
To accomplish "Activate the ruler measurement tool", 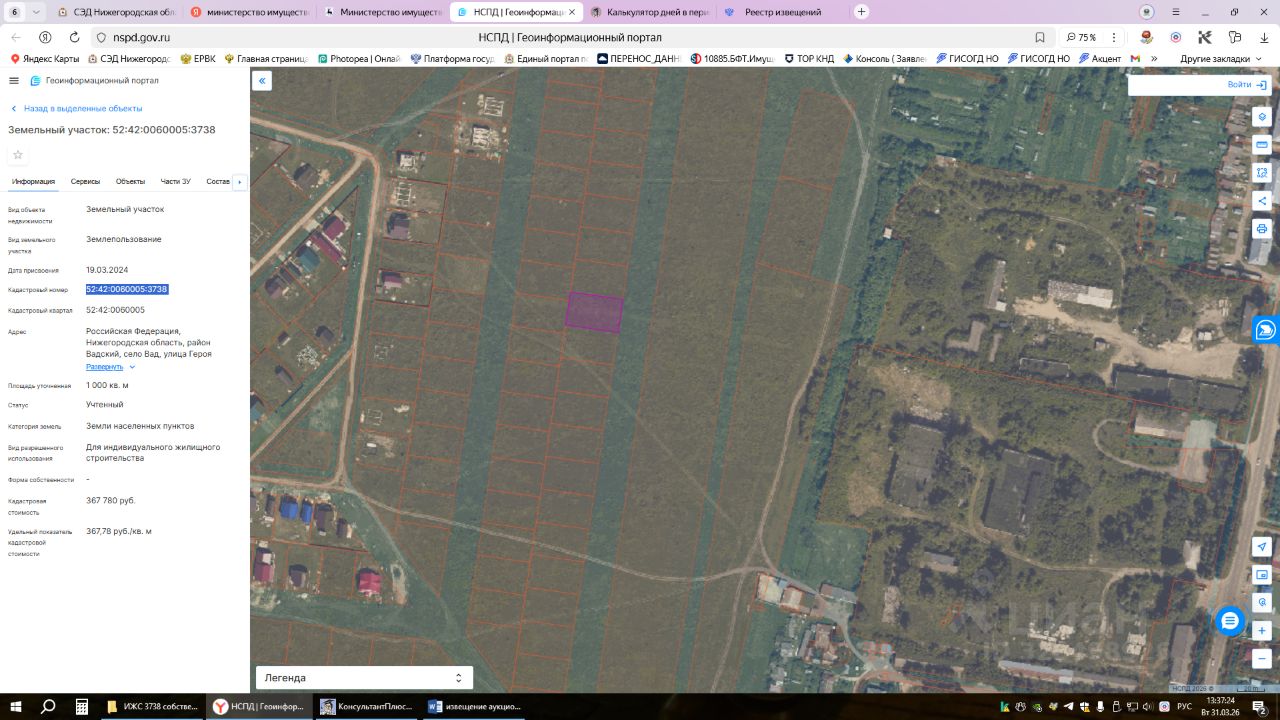I will tap(1262, 145).
